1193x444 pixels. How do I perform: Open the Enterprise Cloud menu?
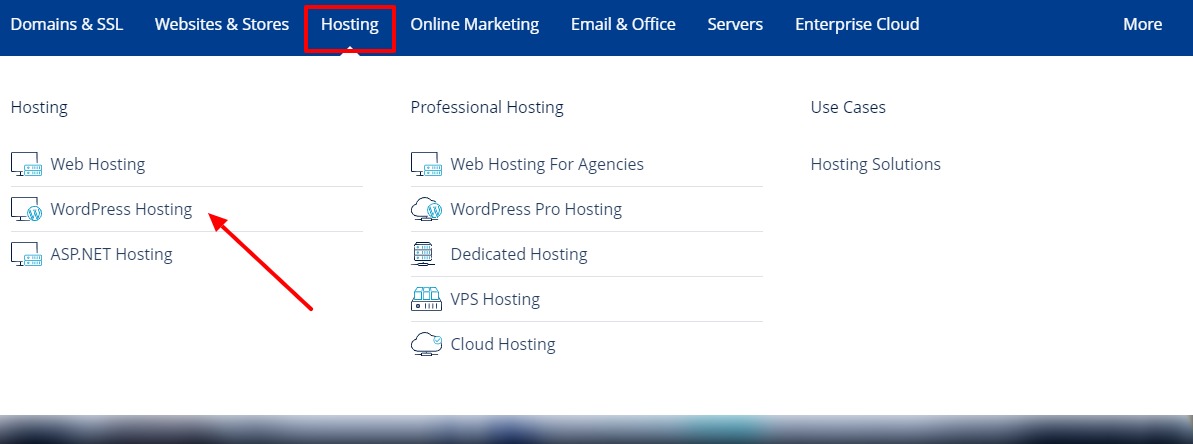point(857,24)
